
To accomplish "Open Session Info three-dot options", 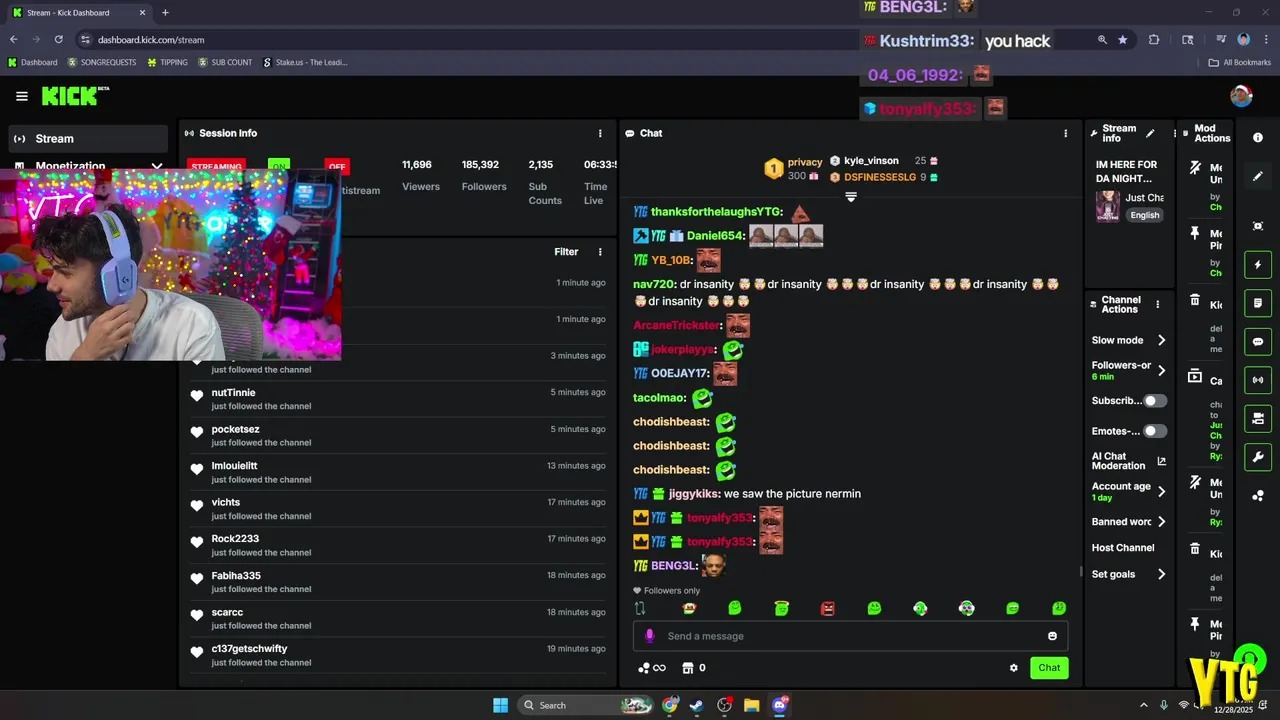I will (x=600, y=133).
